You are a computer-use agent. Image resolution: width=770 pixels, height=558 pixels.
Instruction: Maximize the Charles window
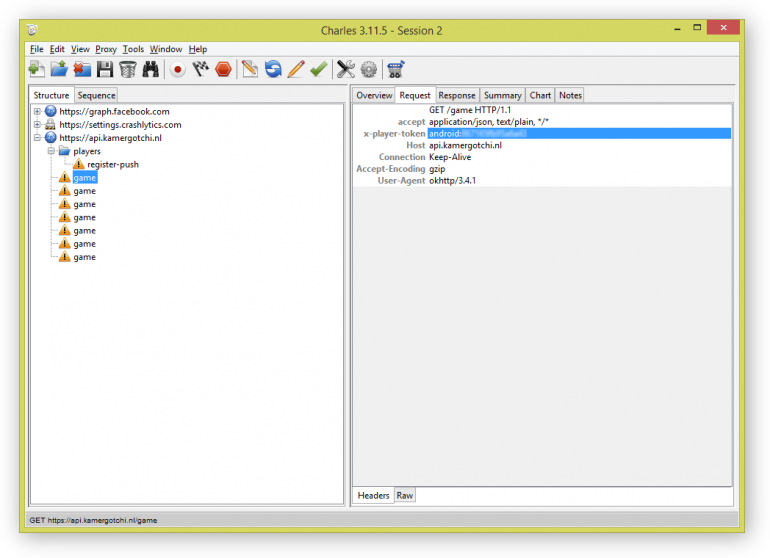tap(697, 28)
